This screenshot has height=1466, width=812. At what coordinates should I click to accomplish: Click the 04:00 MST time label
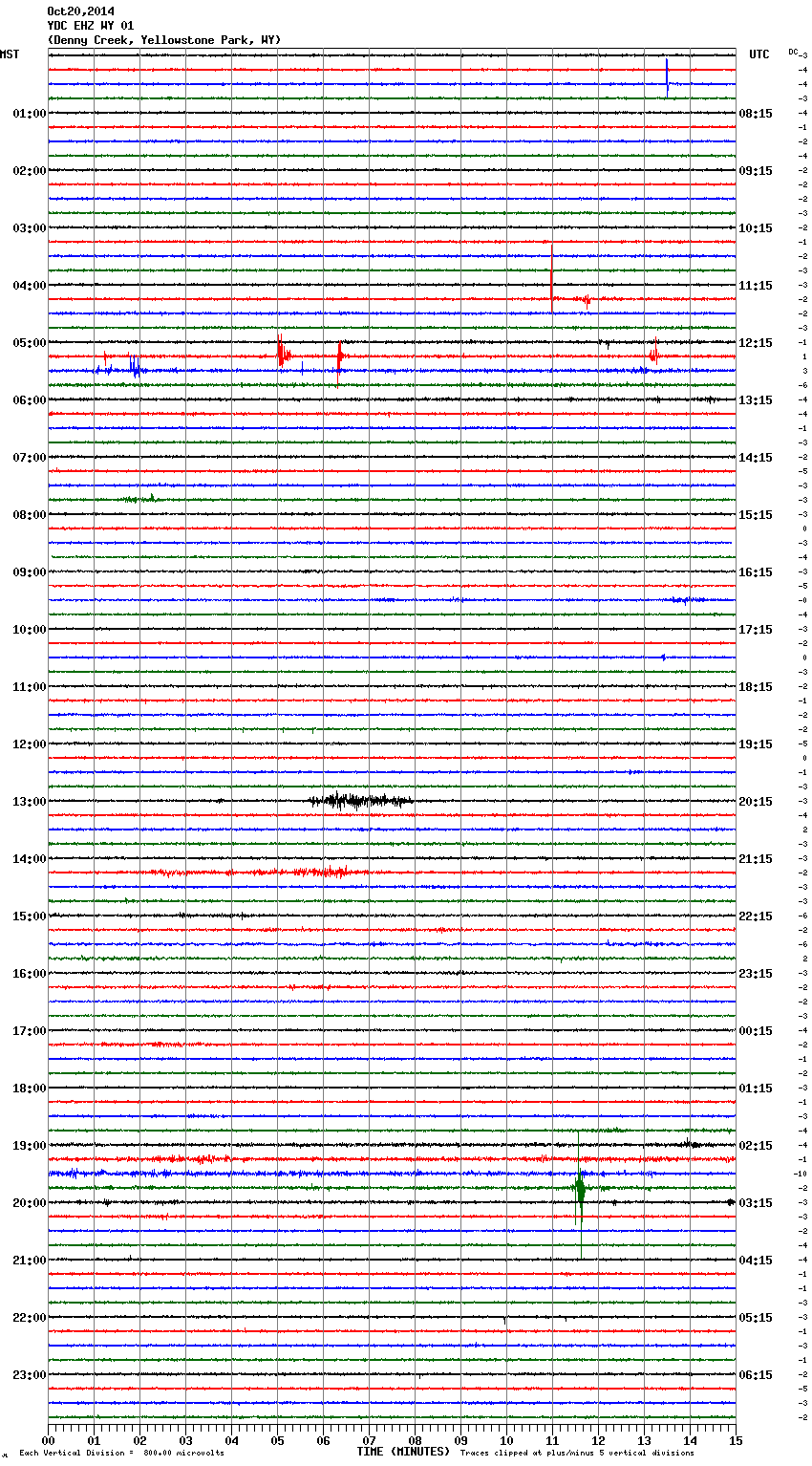pos(29,286)
